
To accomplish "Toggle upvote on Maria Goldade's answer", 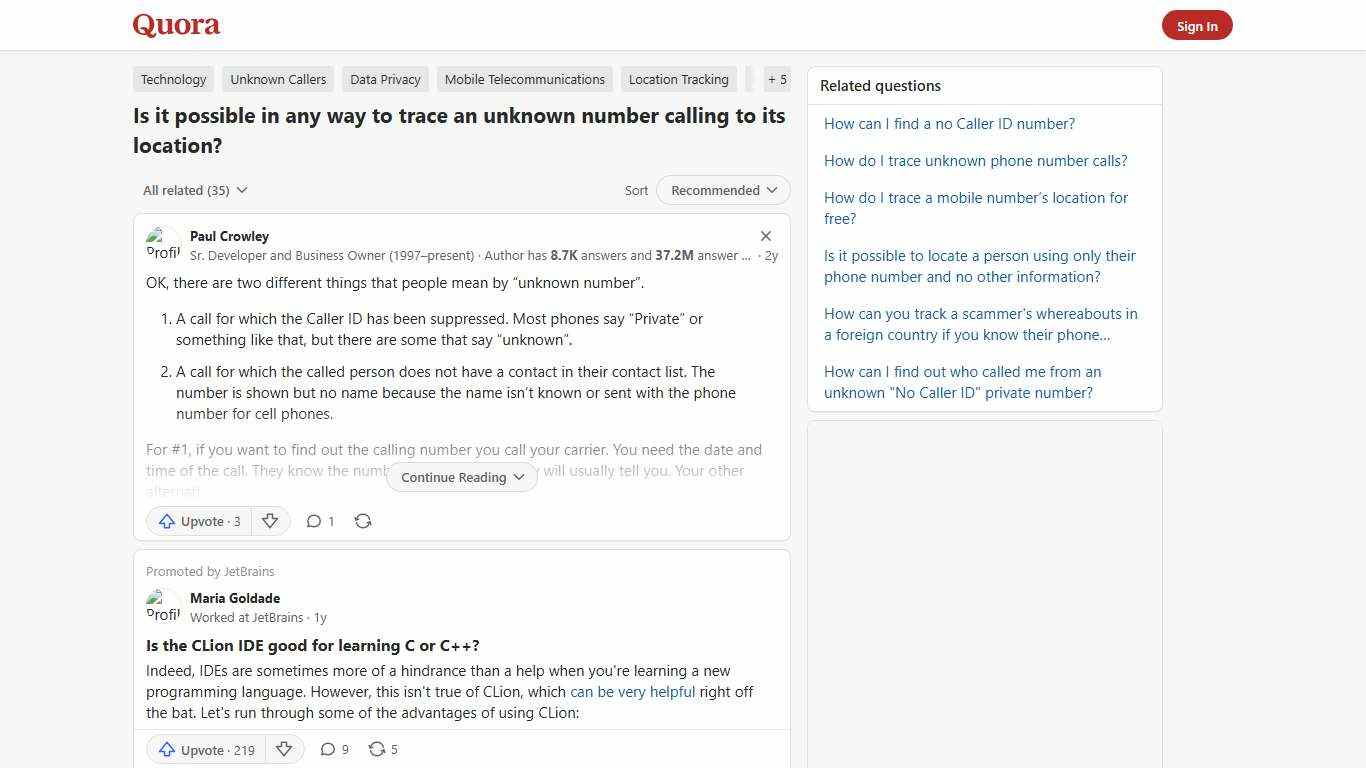I will (205, 749).
